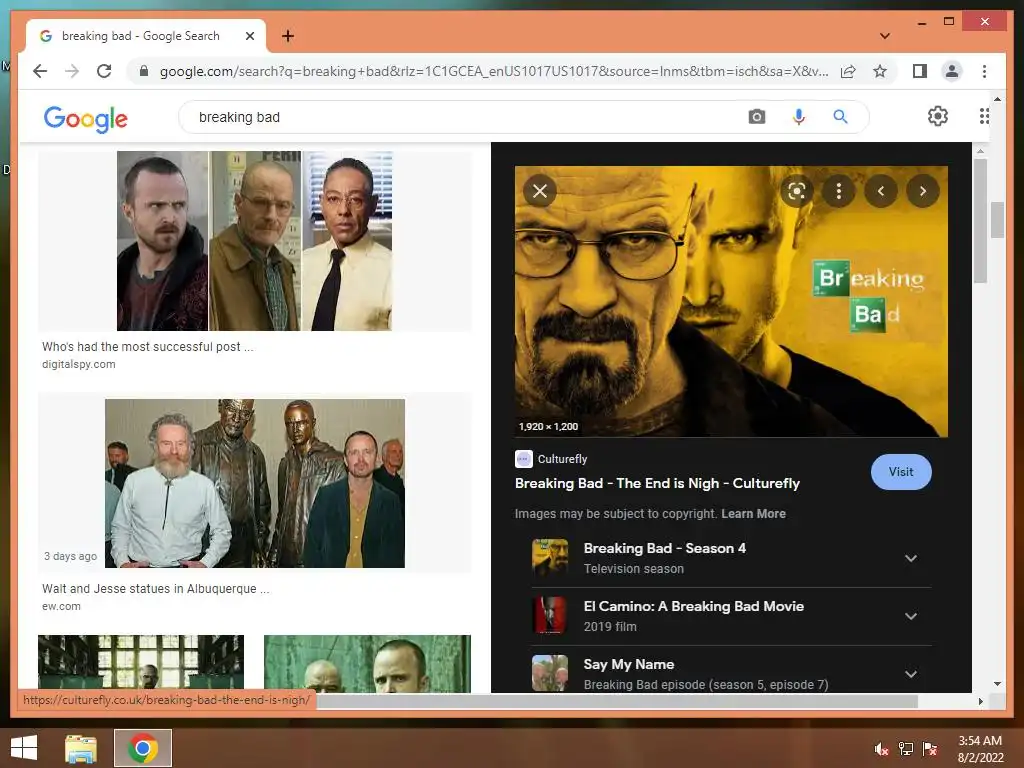Click the "1,920 × 1,200" dimensions label
1024x768 pixels.
point(549,426)
